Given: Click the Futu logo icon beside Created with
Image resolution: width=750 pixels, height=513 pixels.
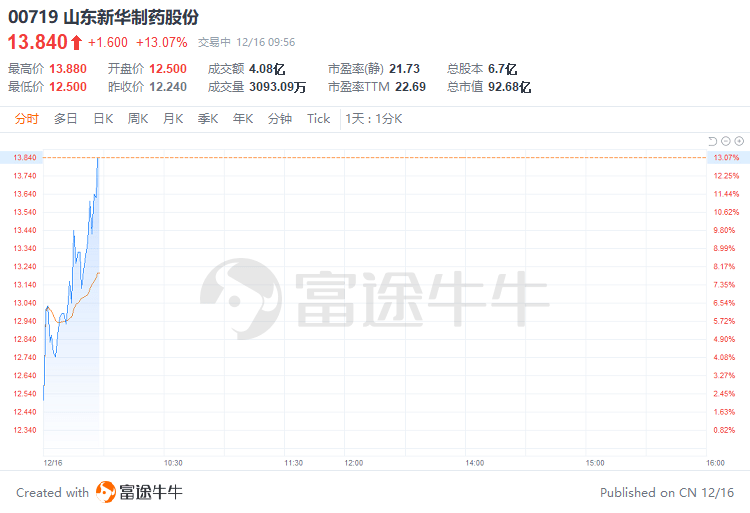Looking at the screenshot, I should click(106, 492).
